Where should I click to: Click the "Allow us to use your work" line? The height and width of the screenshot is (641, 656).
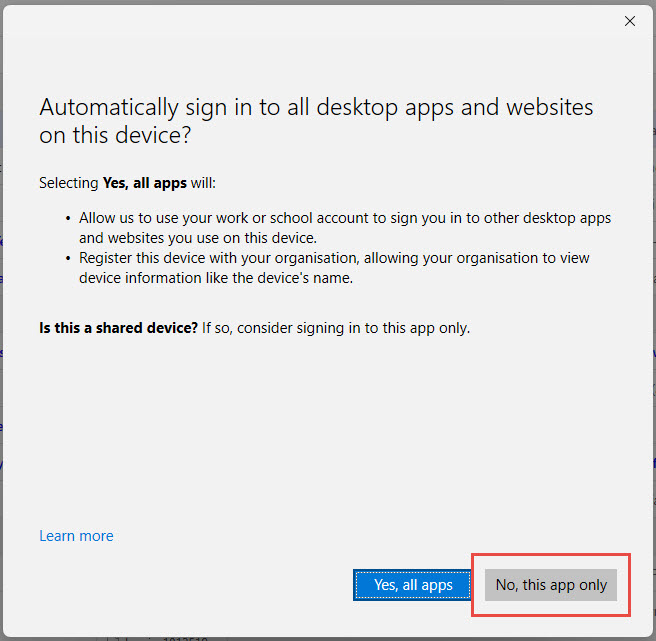345,218
